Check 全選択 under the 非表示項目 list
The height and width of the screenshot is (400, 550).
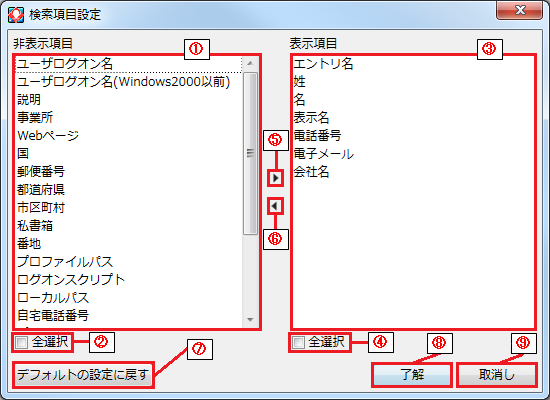click(21, 342)
